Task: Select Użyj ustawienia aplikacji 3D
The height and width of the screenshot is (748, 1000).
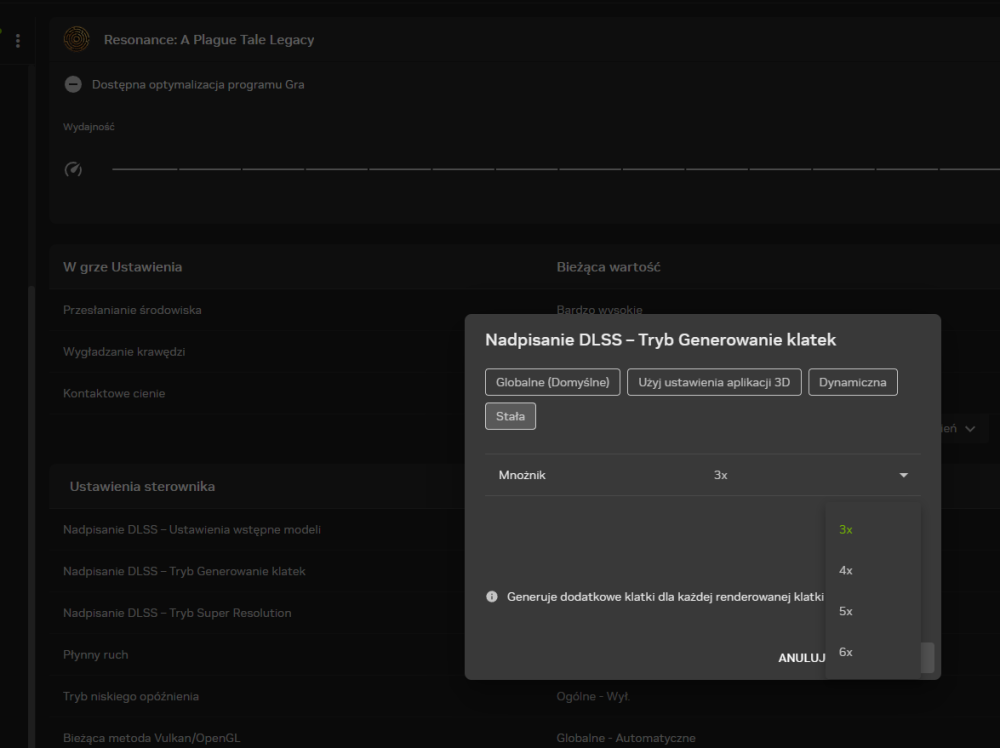Action: click(714, 382)
